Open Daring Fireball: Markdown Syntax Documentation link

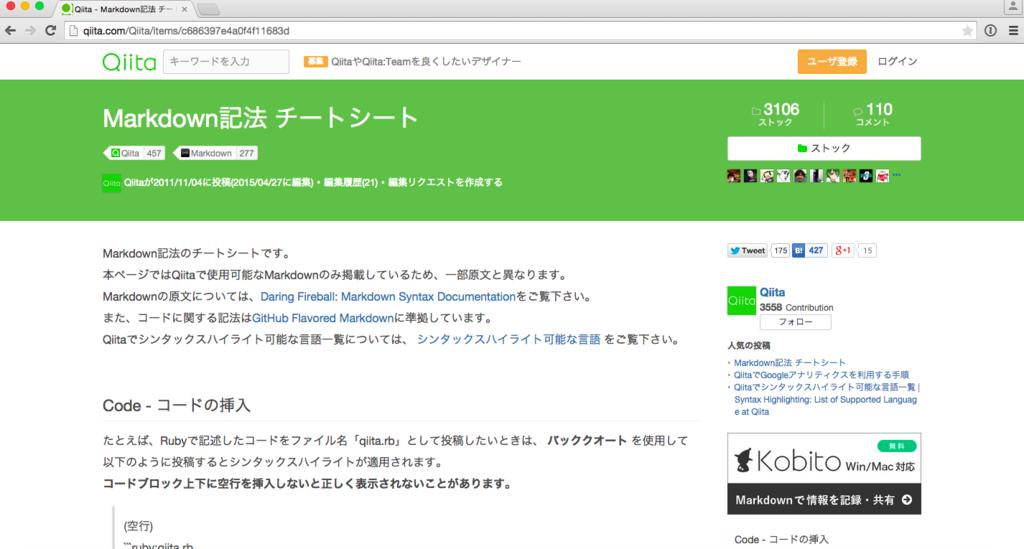pos(388,296)
